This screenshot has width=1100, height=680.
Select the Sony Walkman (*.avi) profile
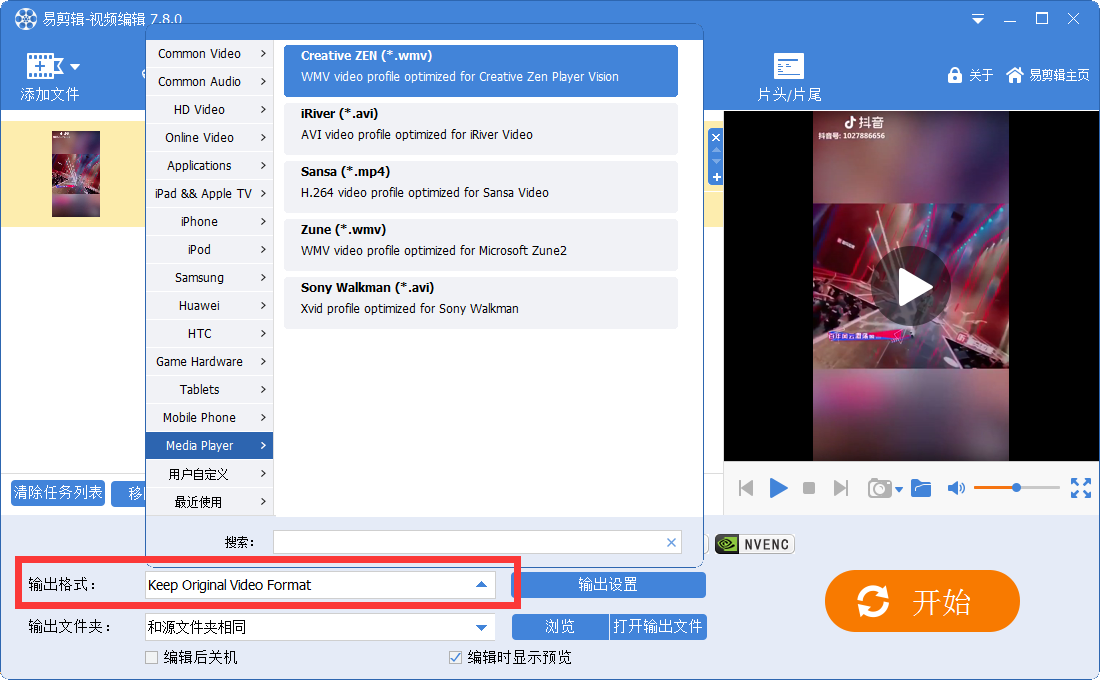[x=481, y=303]
